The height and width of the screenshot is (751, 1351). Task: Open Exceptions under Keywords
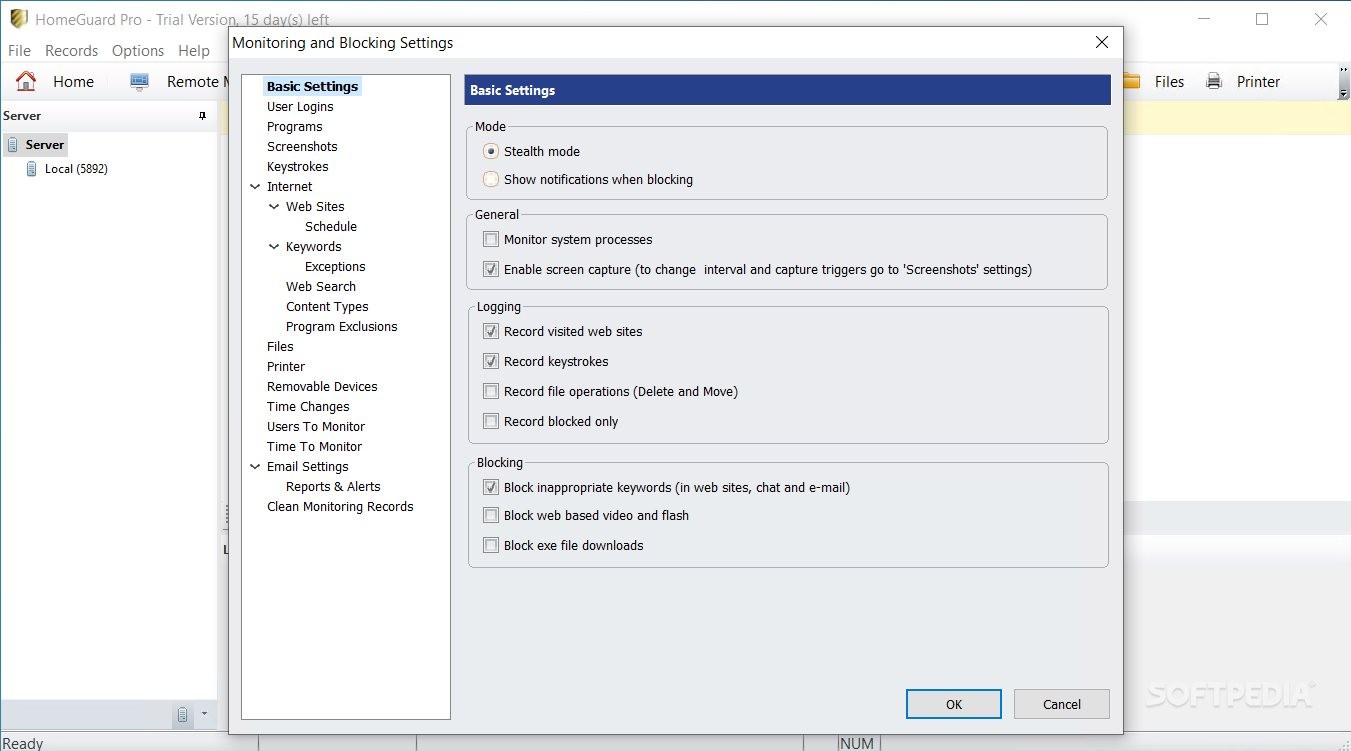pos(335,267)
